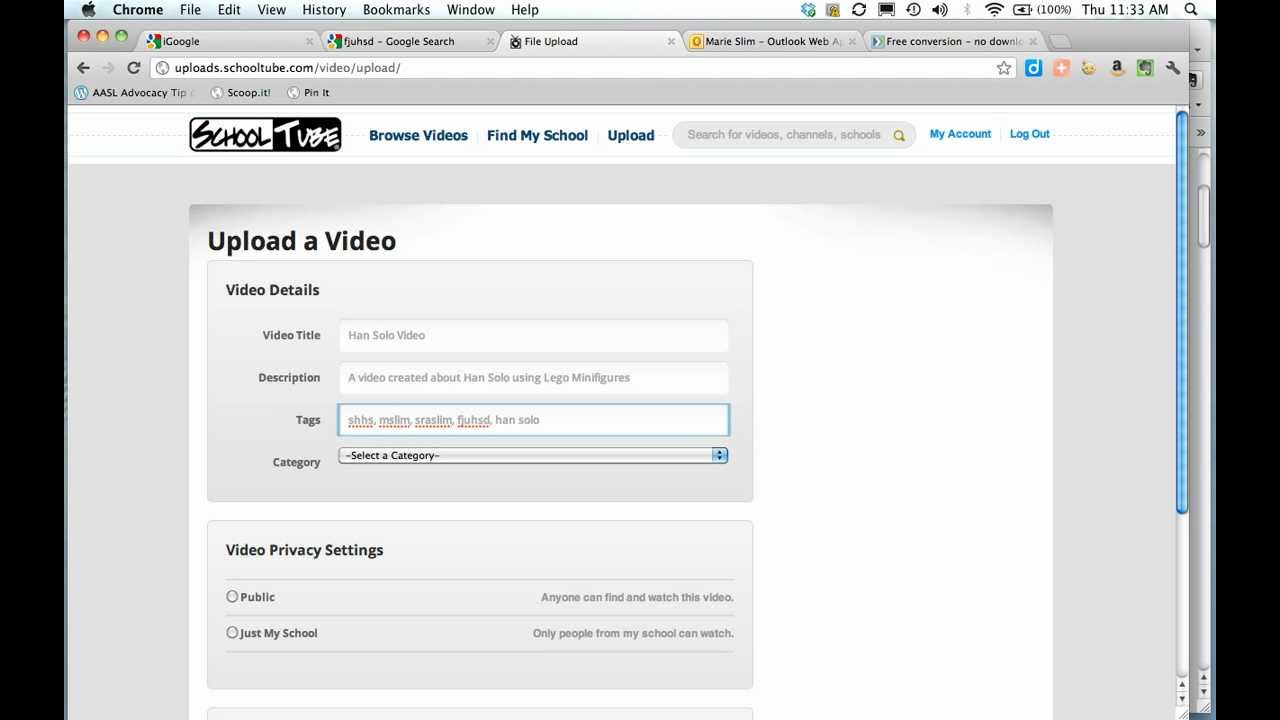Image resolution: width=1280 pixels, height=720 pixels.
Task: Click the SchoolTube logo
Action: tap(265, 135)
